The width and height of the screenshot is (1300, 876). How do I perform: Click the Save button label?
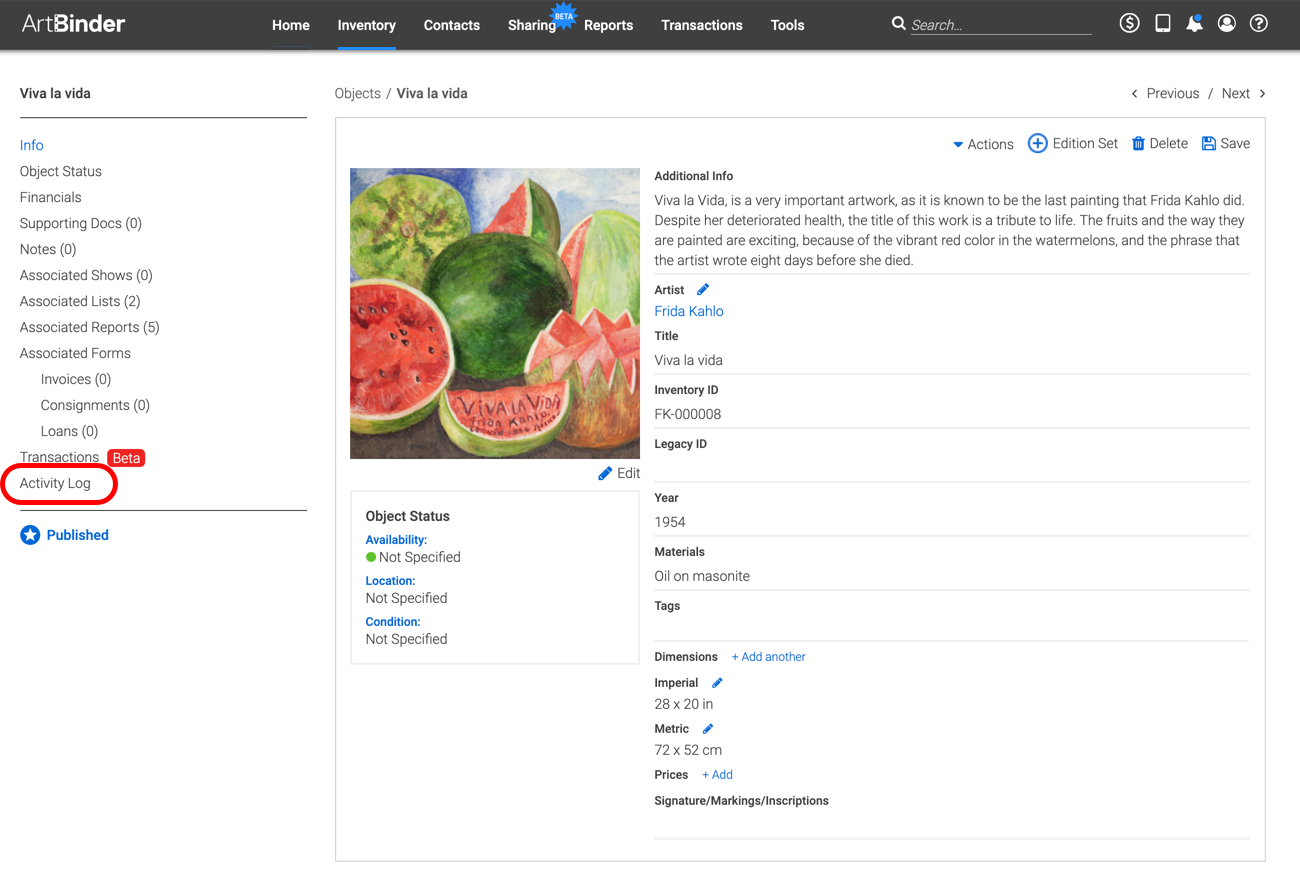(x=1235, y=143)
